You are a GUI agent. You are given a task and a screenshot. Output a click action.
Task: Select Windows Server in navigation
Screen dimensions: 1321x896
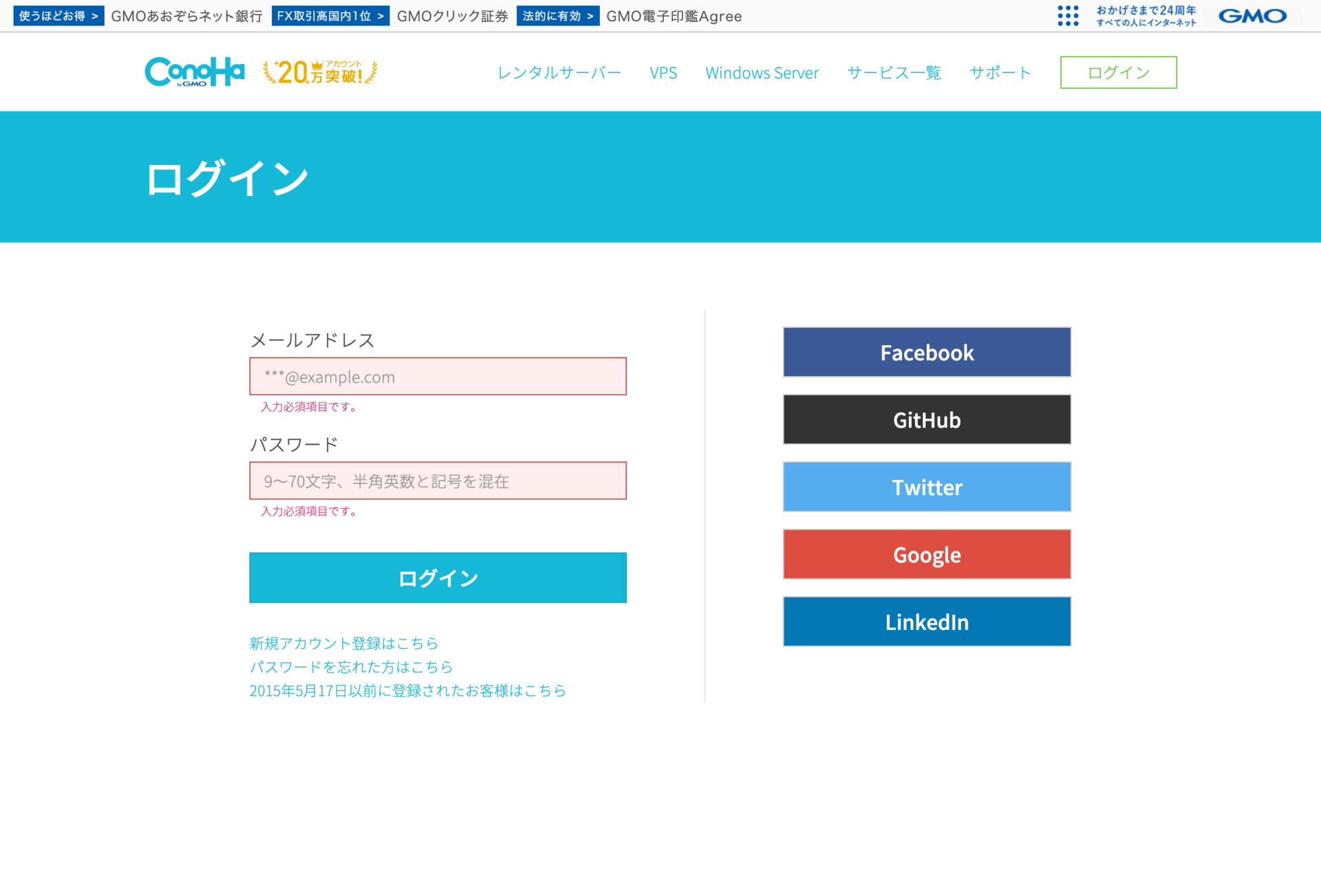coord(762,73)
